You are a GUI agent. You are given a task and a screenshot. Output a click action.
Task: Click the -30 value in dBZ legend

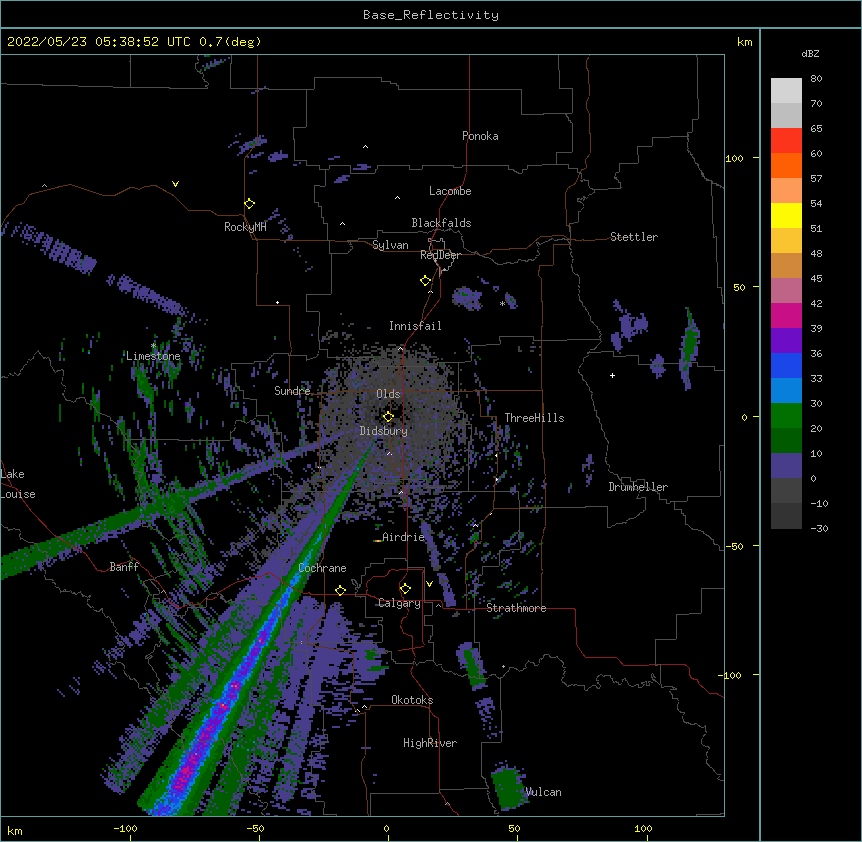click(x=819, y=529)
